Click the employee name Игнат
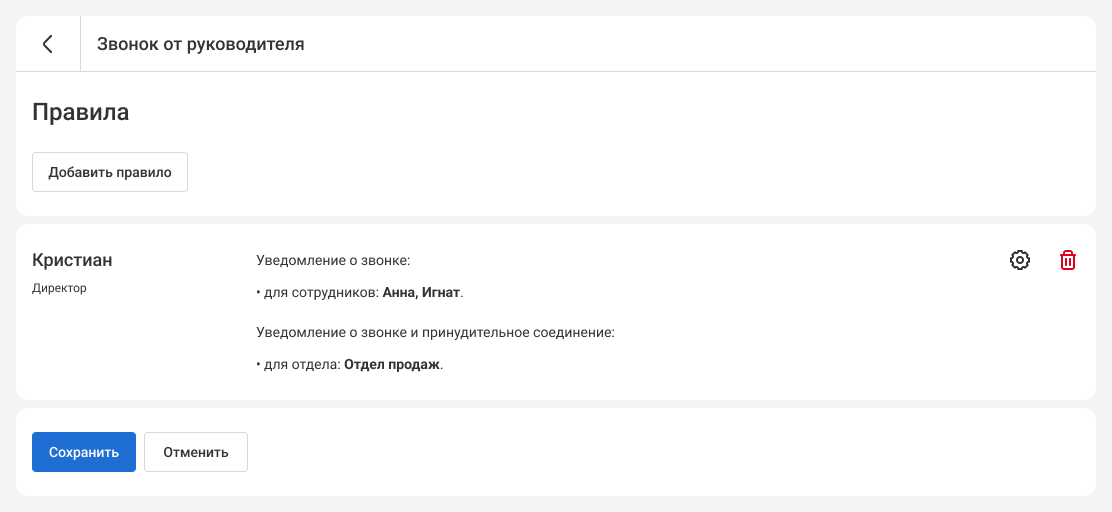The width and height of the screenshot is (1112, 512). tap(442, 293)
